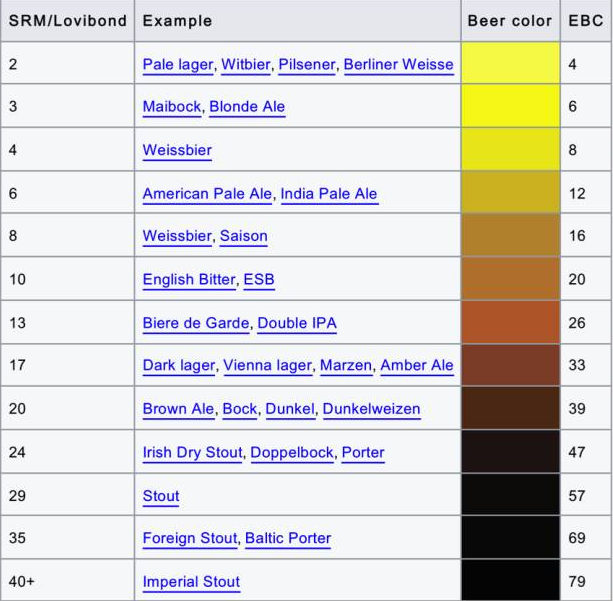
Task: Select the SRM value 40+
Action: click(x=22, y=582)
